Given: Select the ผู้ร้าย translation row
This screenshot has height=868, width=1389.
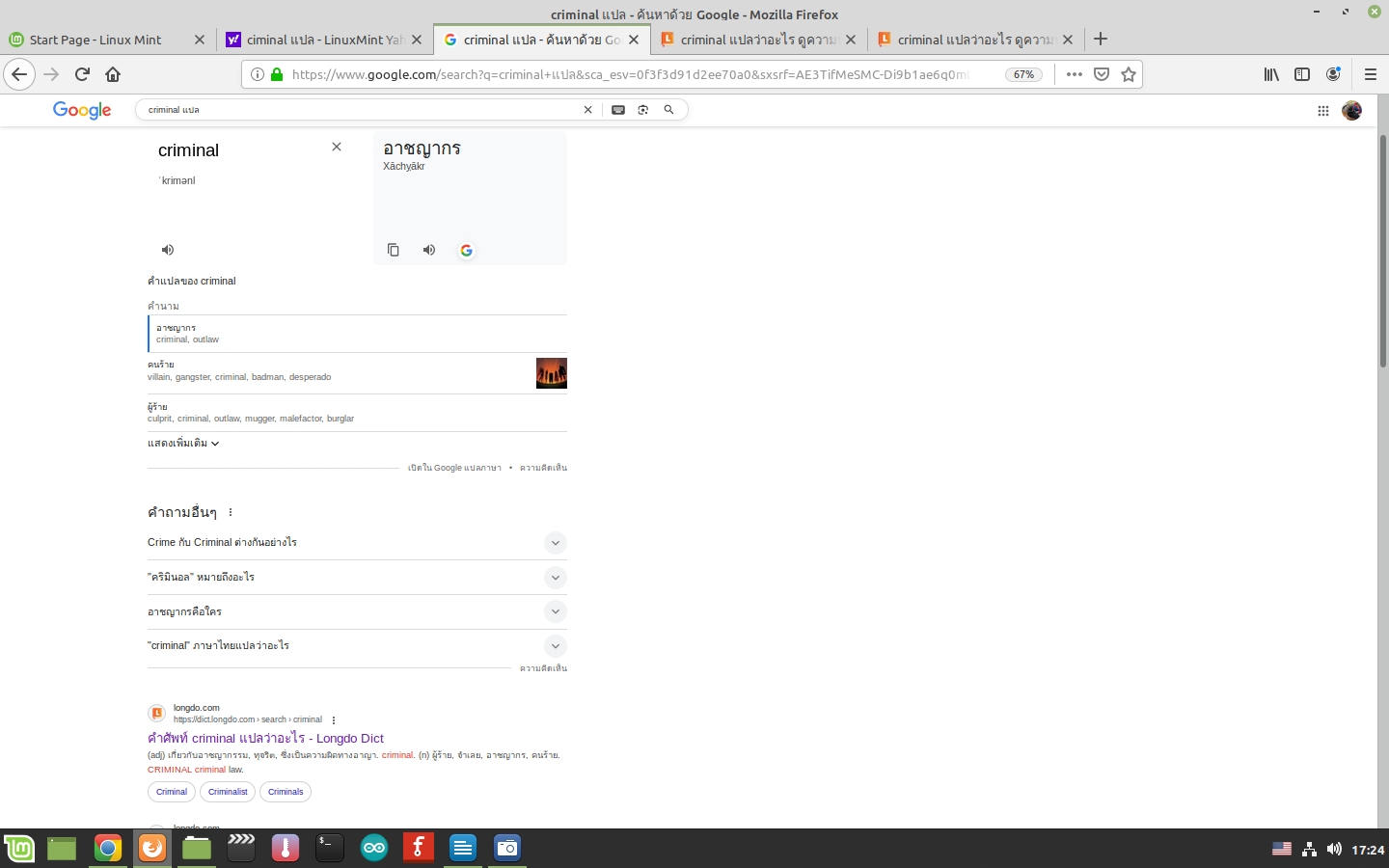Looking at the screenshot, I should (x=357, y=413).
